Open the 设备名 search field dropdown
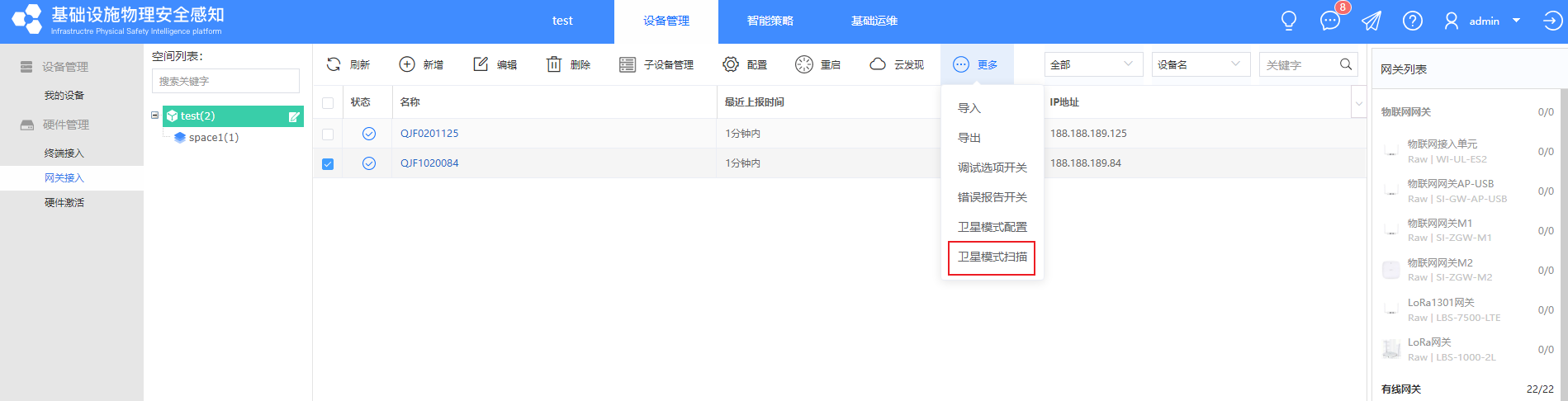Screen dimensions: 1568x401 (1201, 64)
